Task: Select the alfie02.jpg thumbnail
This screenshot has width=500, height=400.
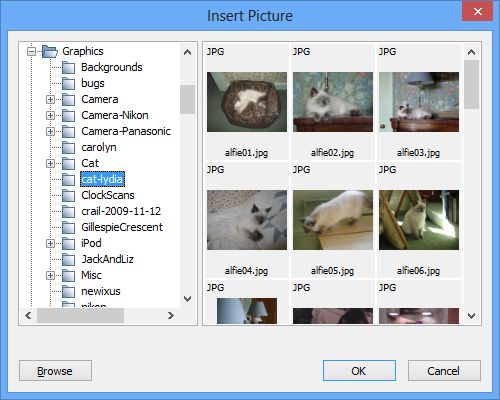Action: click(x=333, y=102)
